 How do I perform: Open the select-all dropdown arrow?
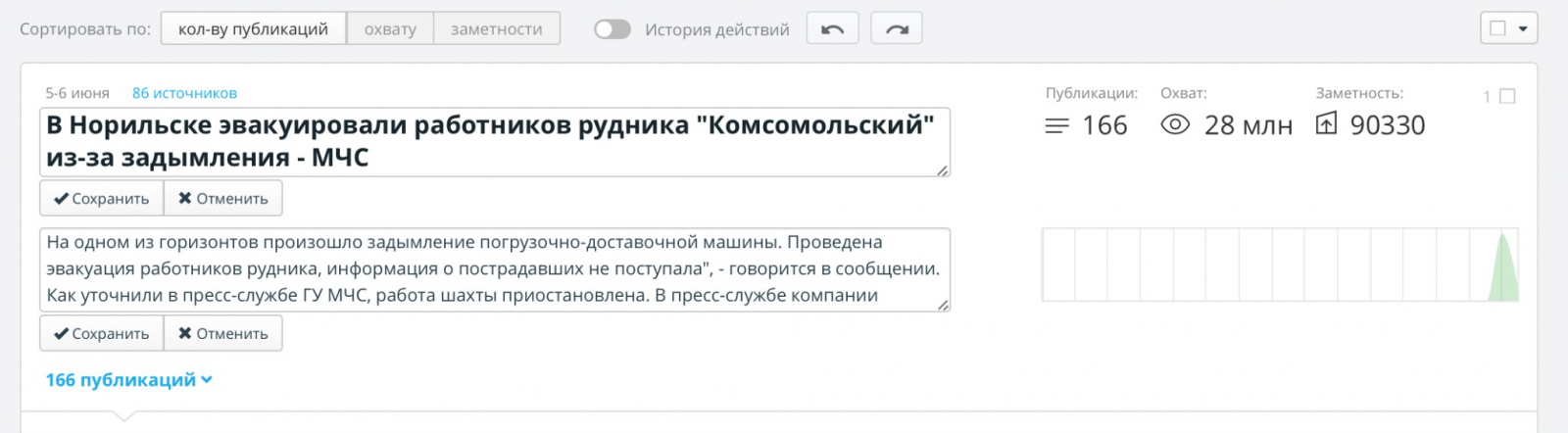[1523, 28]
